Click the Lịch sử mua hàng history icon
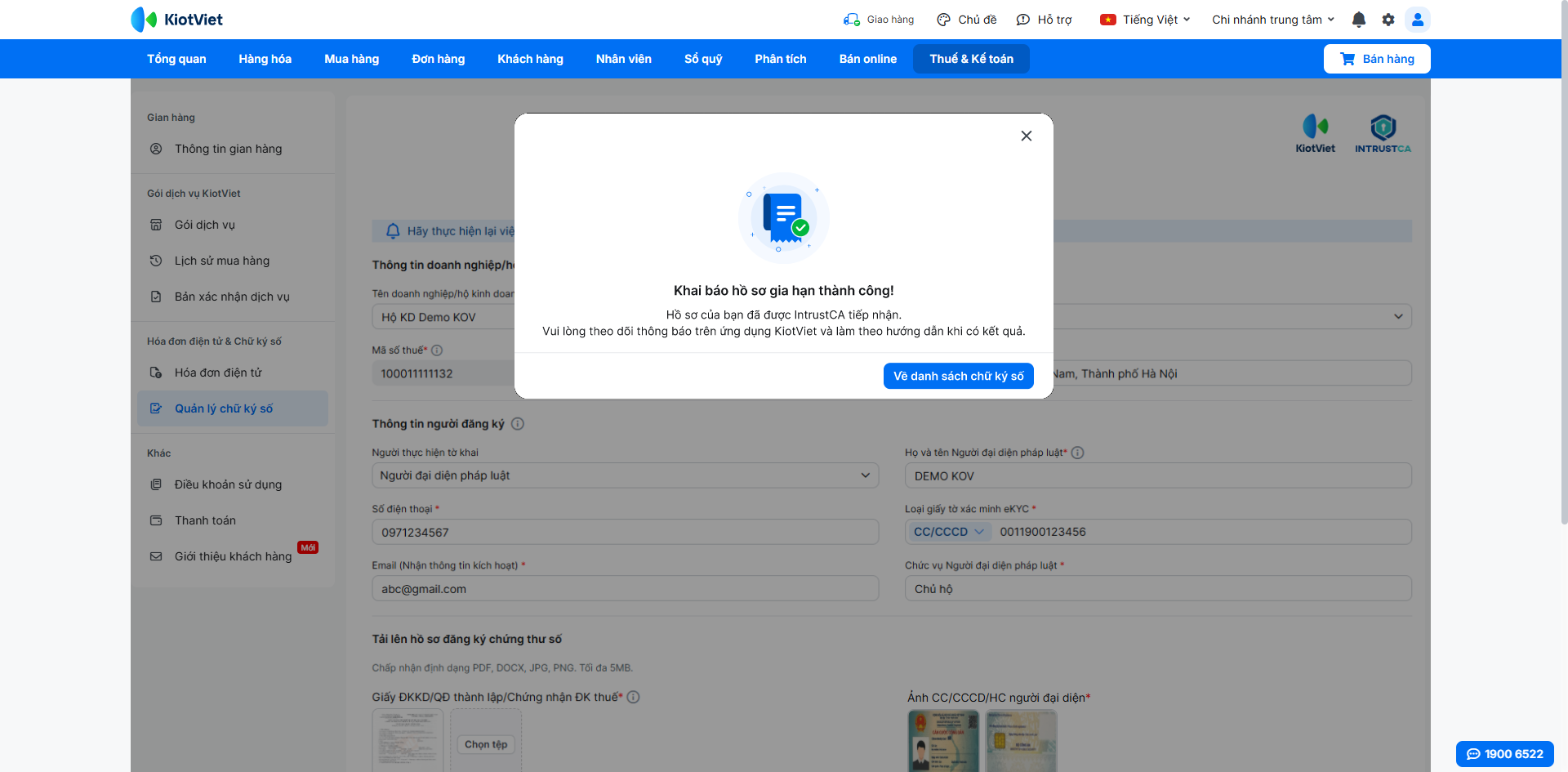The width and height of the screenshot is (1568, 772). click(x=156, y=261)
